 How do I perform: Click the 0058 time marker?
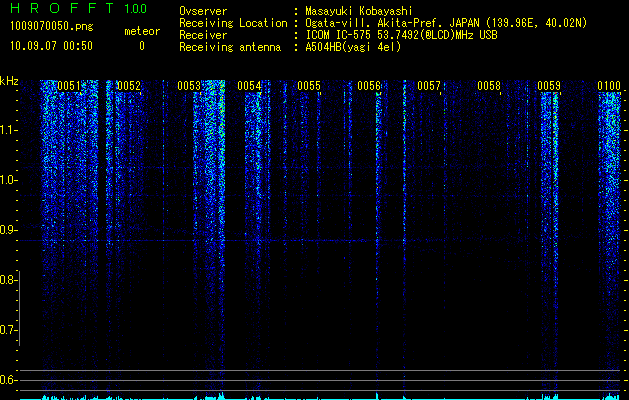point(489,86)
